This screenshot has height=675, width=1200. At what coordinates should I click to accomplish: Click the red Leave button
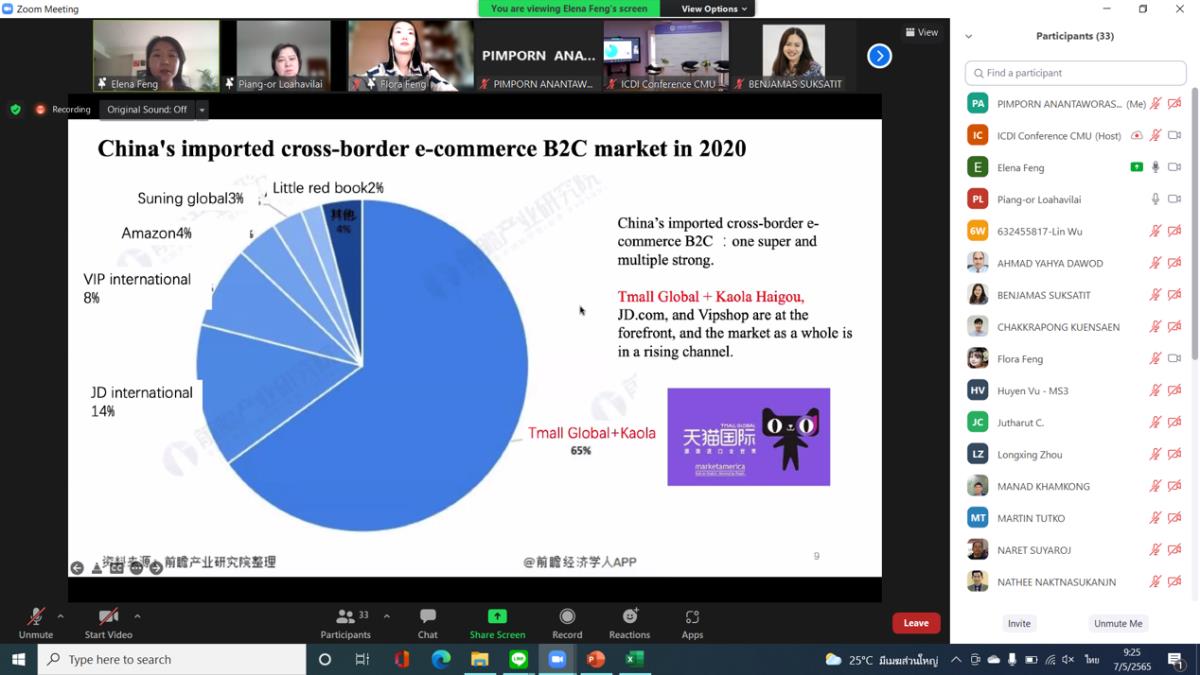click(x=916, y=623)
